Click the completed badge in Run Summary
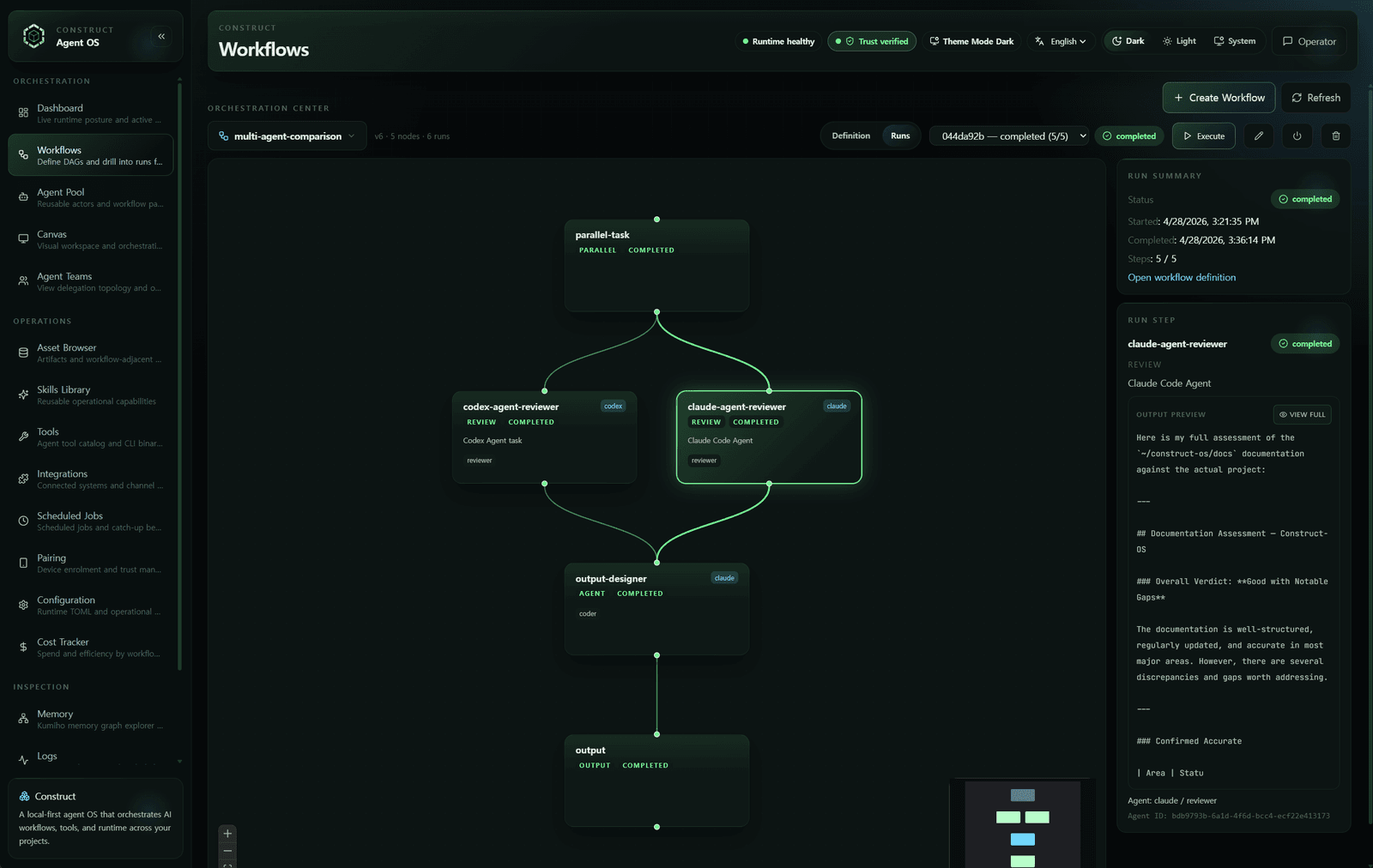 [1305, 199]
